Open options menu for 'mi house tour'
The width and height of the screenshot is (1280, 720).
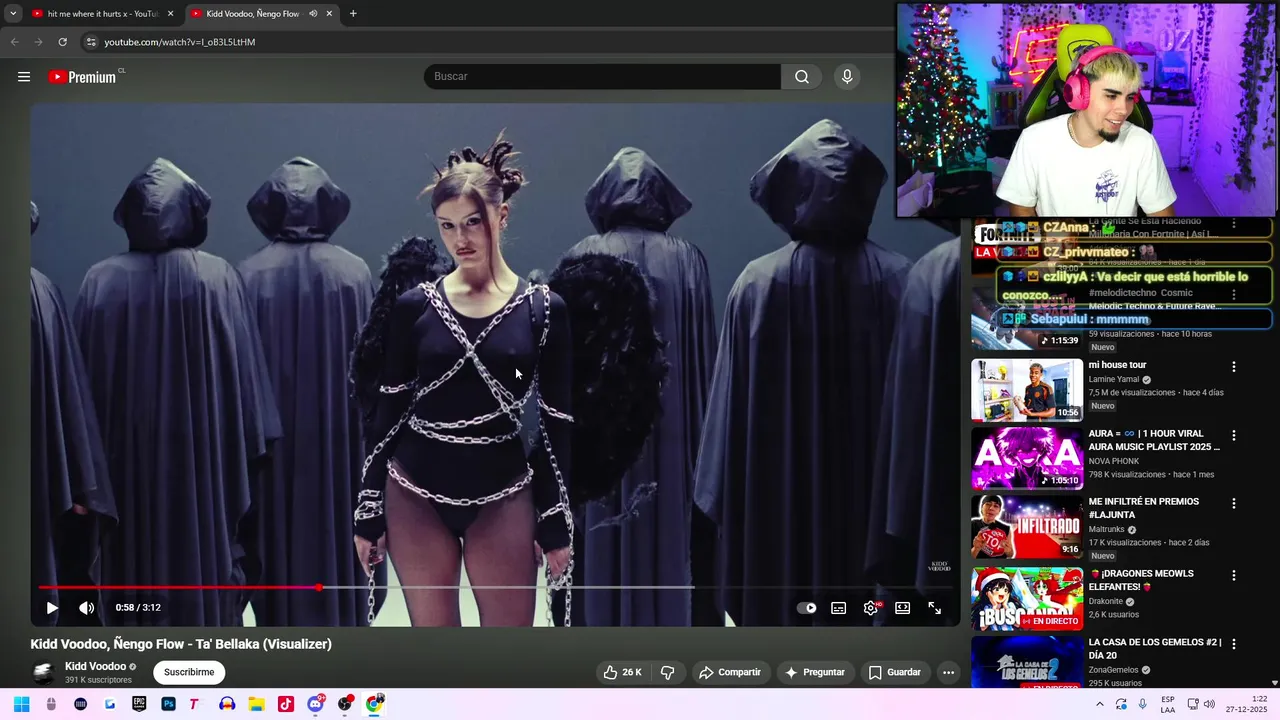coord(1234,367)
